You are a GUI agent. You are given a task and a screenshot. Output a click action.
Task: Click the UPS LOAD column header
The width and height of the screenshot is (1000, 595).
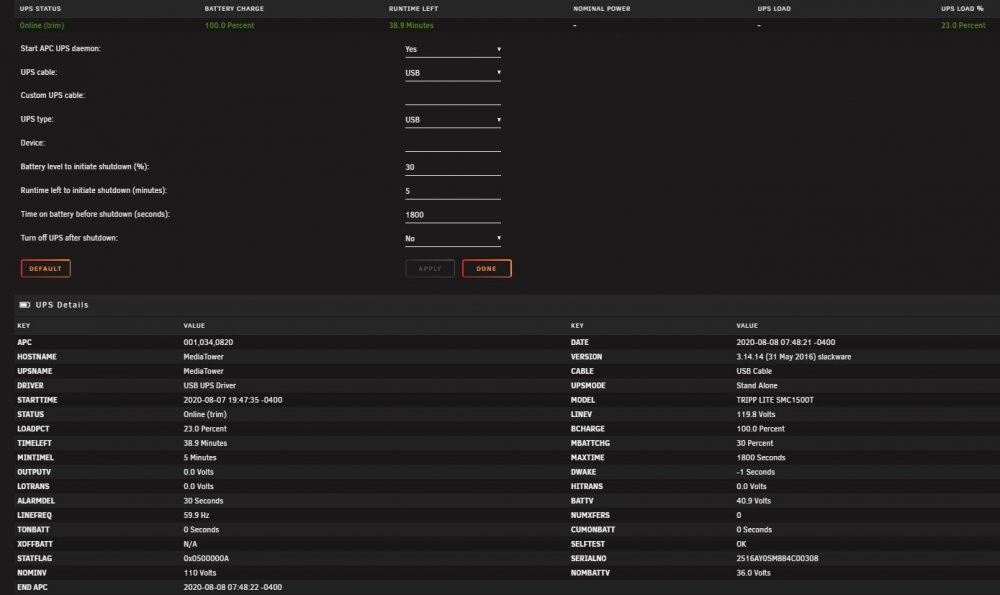774,9
